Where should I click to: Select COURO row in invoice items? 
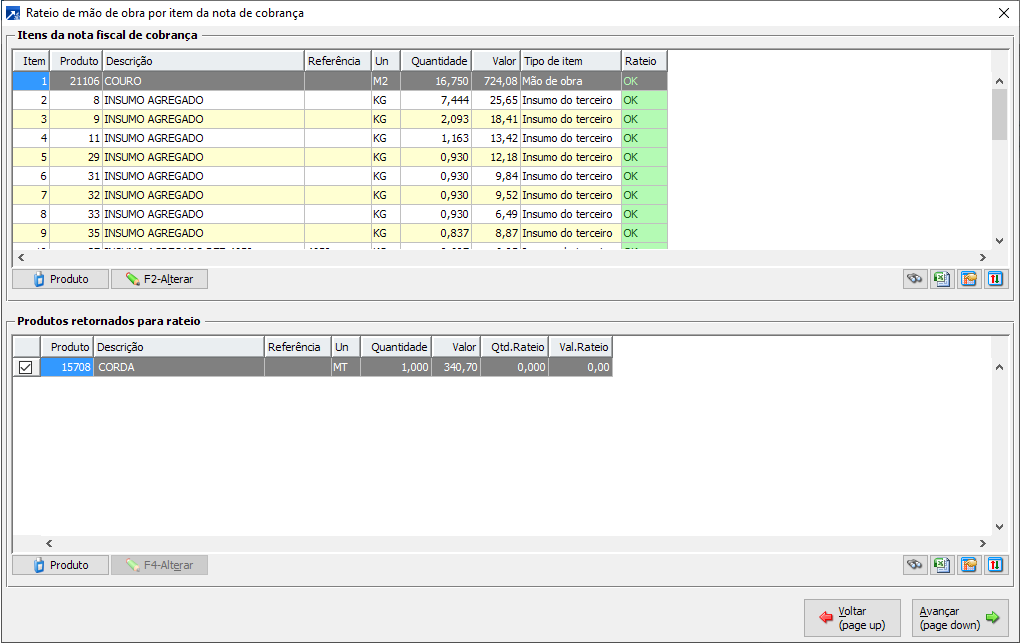coord(340,81)
